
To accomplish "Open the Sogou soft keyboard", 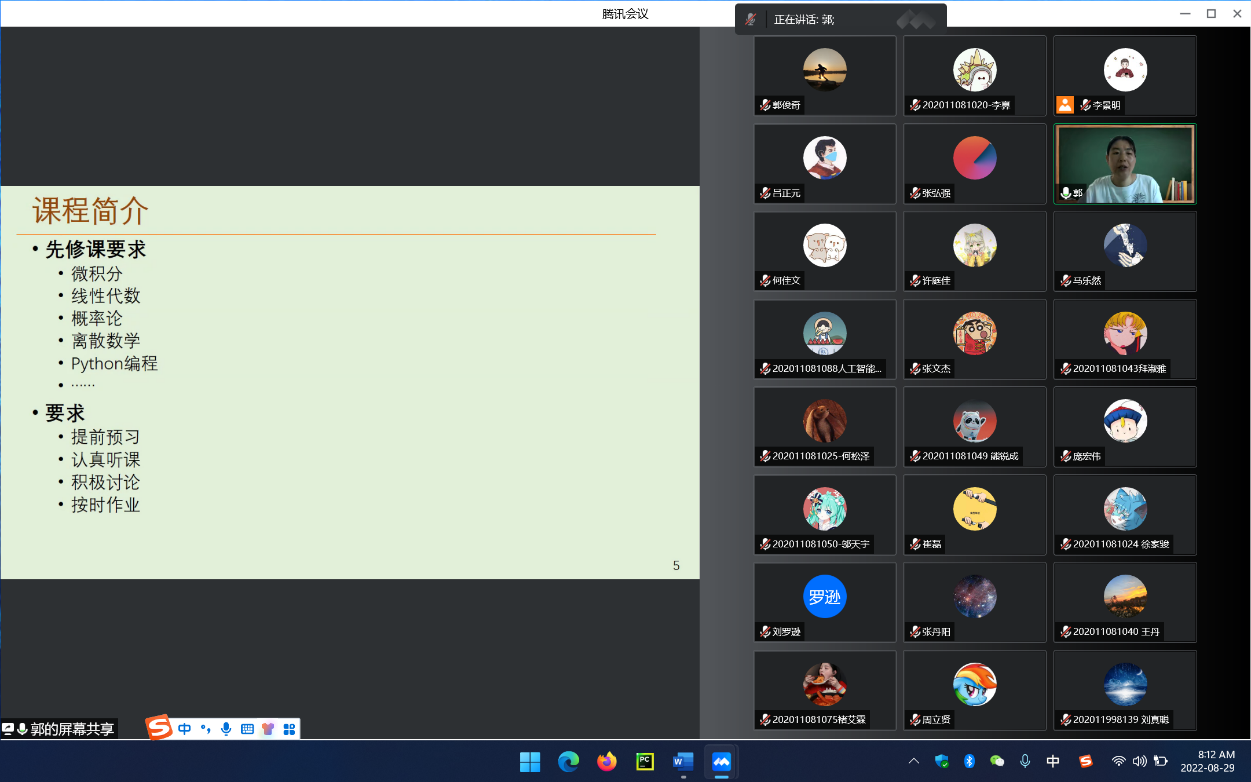I will click(x=247, y=729).
